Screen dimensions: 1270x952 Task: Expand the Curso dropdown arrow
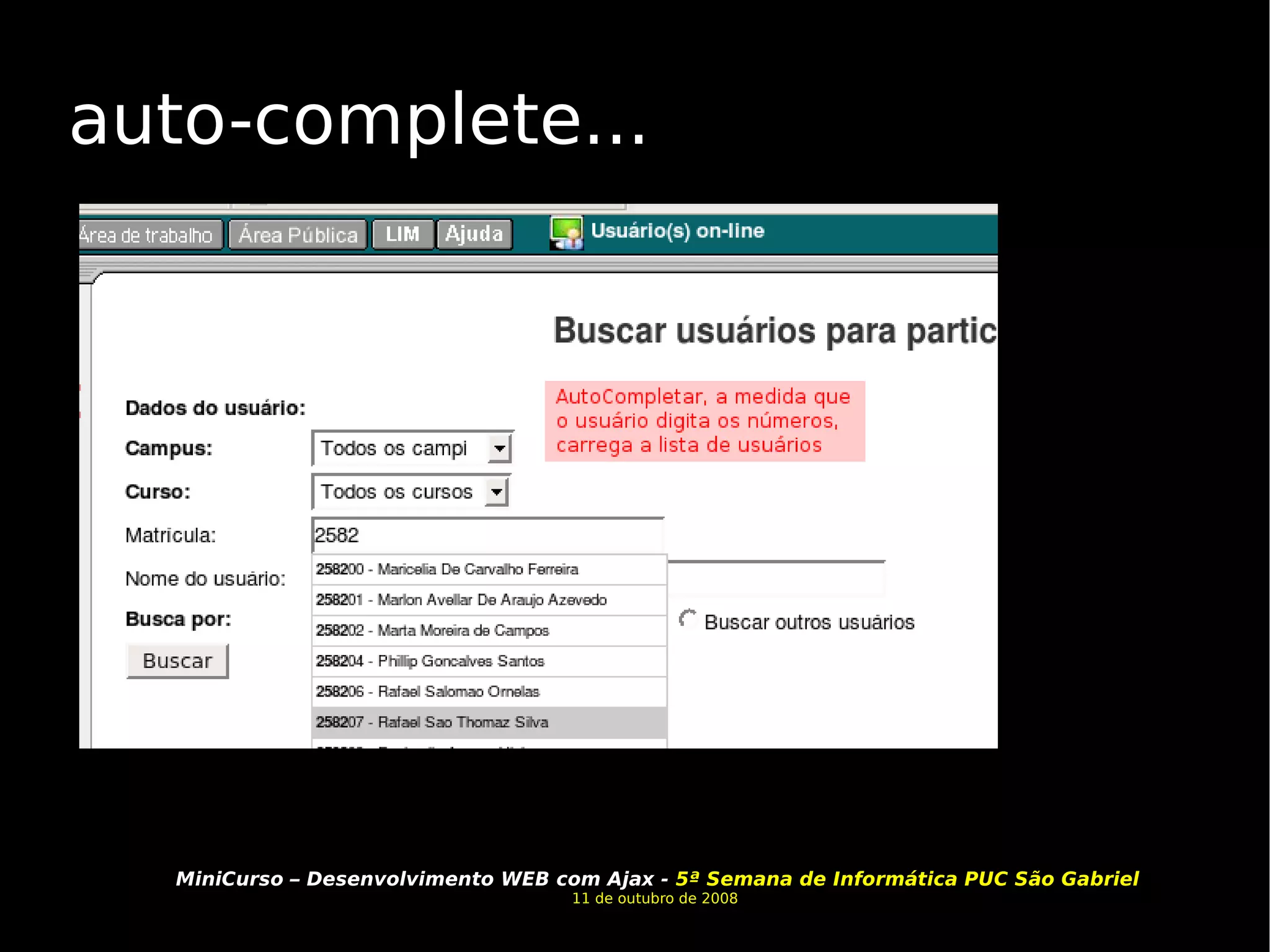point(496,492)
